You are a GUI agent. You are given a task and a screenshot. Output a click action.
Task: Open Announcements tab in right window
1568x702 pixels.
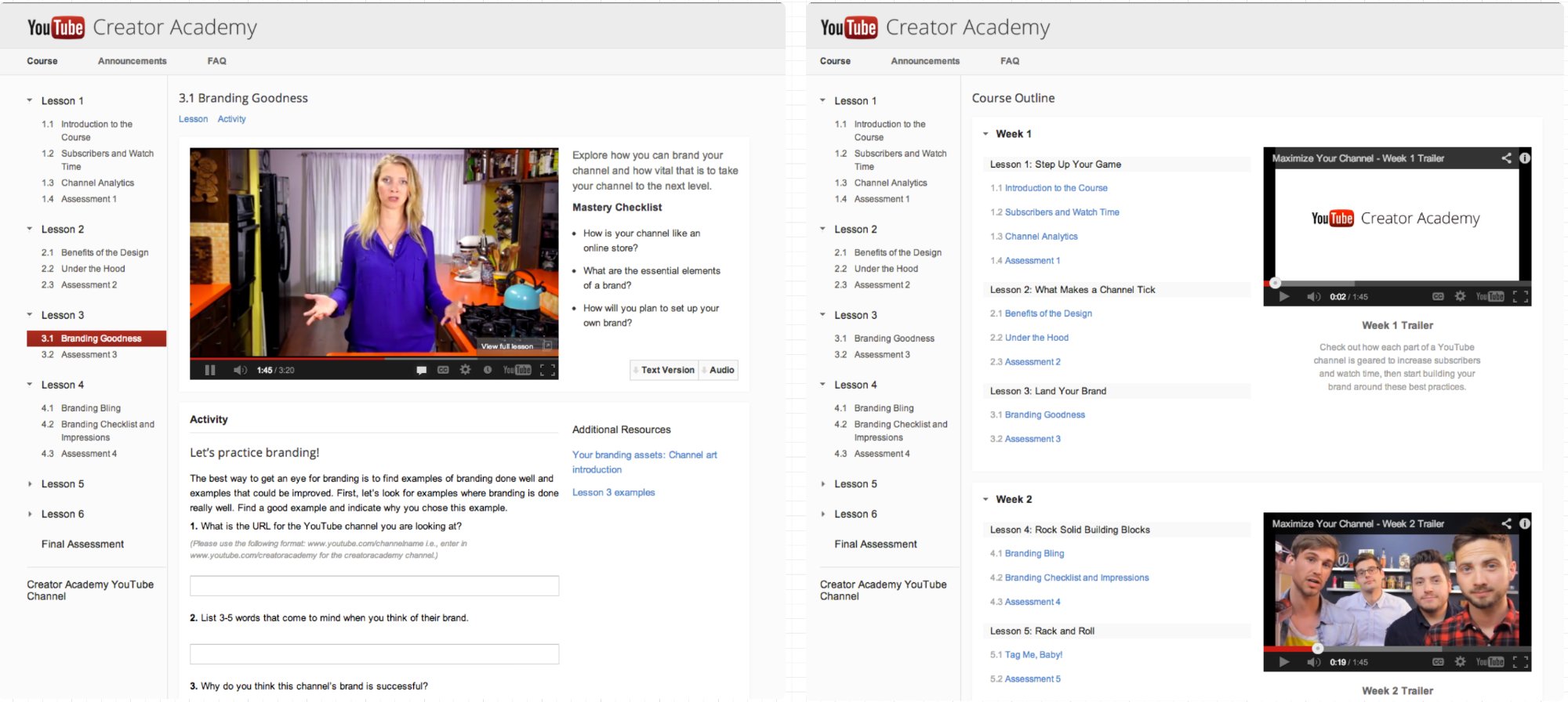pos(925,61)
